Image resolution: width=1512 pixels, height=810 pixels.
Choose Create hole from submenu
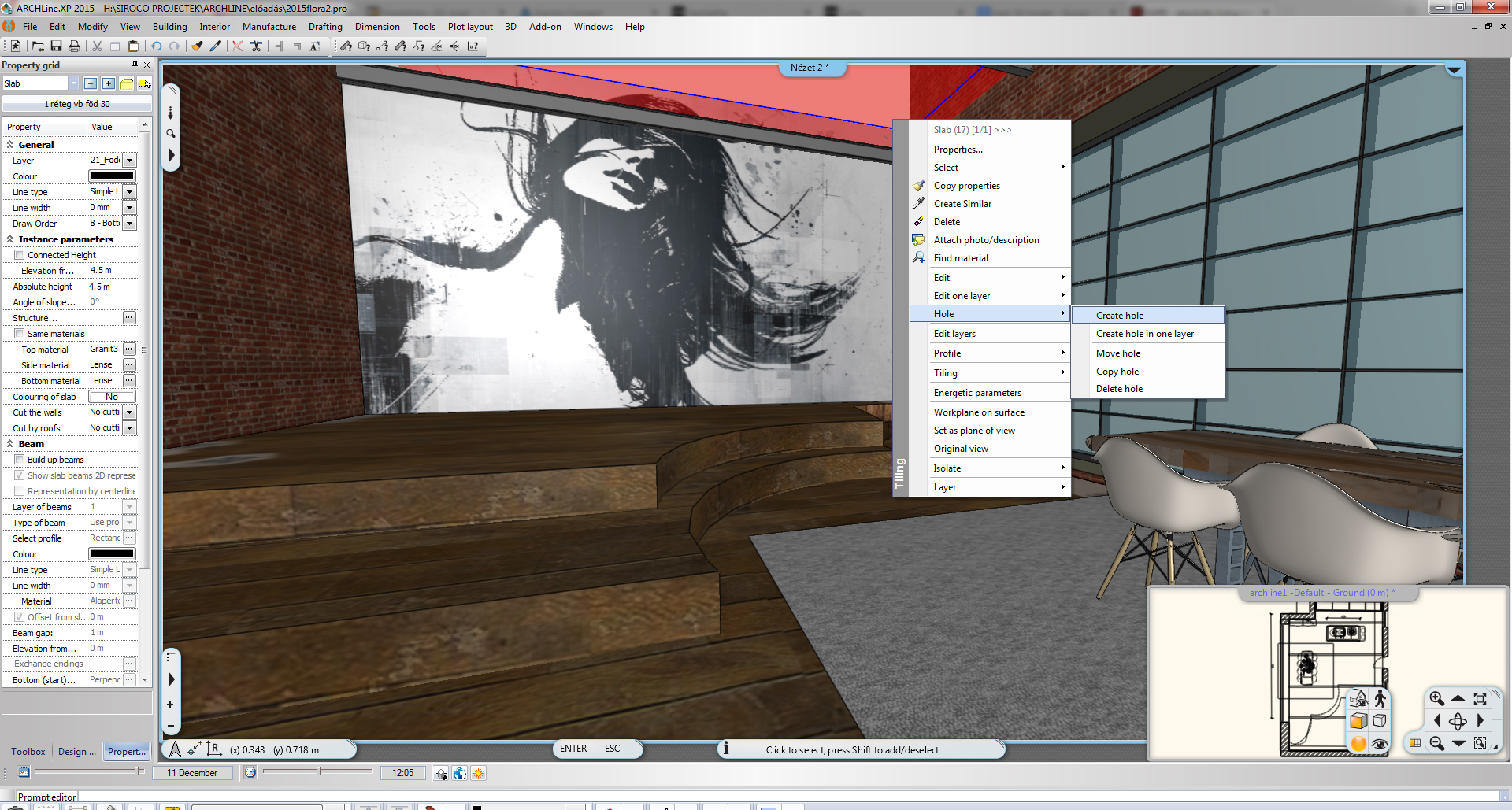1147,315
